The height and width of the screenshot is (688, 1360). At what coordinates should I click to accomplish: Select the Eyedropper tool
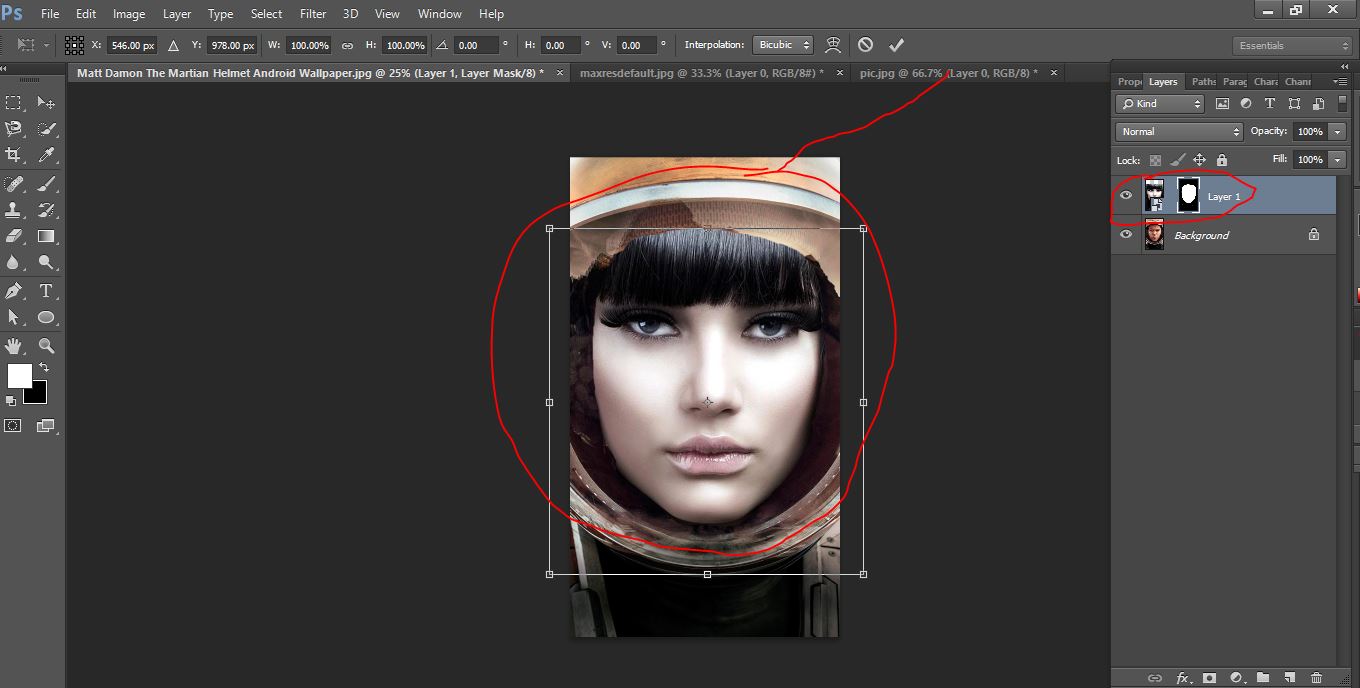point(46,155)
